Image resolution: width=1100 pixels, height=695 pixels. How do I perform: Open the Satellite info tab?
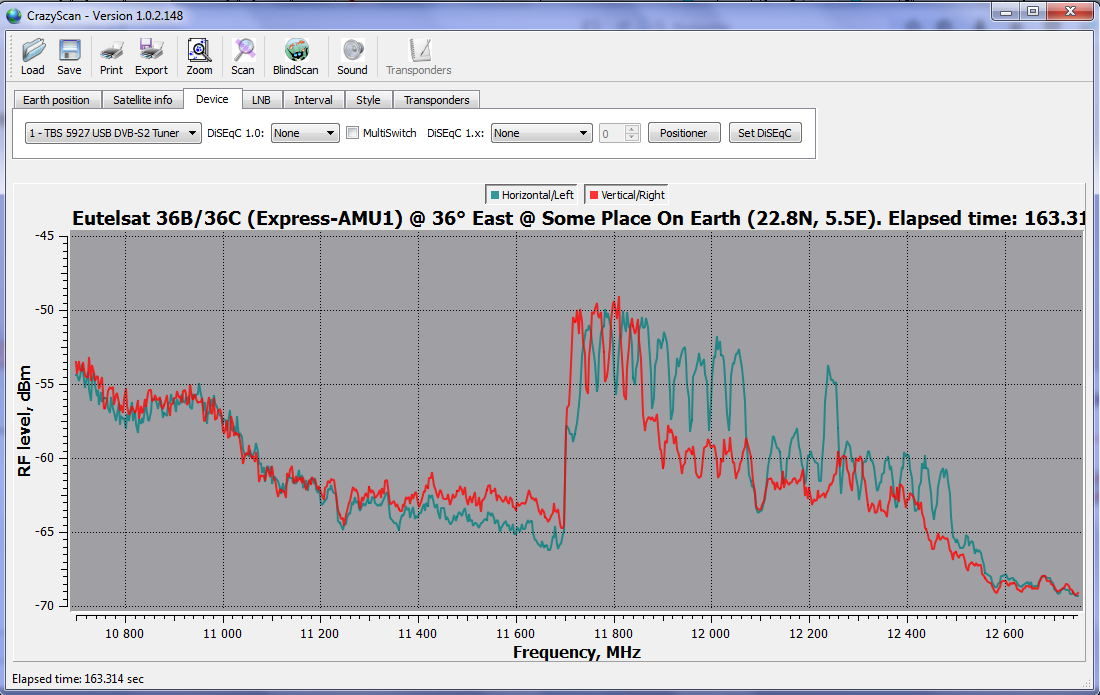coord(142,100)
